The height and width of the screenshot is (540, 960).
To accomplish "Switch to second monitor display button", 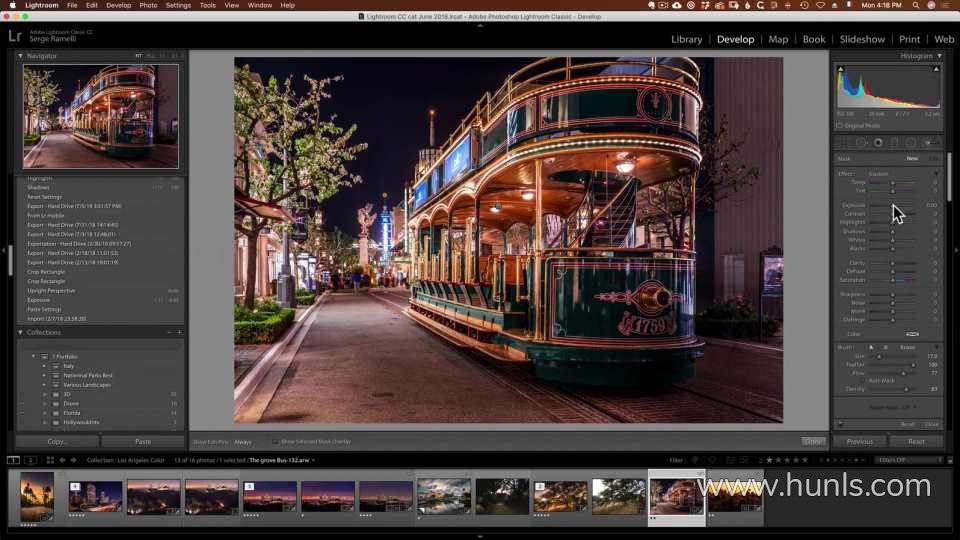I will 31,460.
